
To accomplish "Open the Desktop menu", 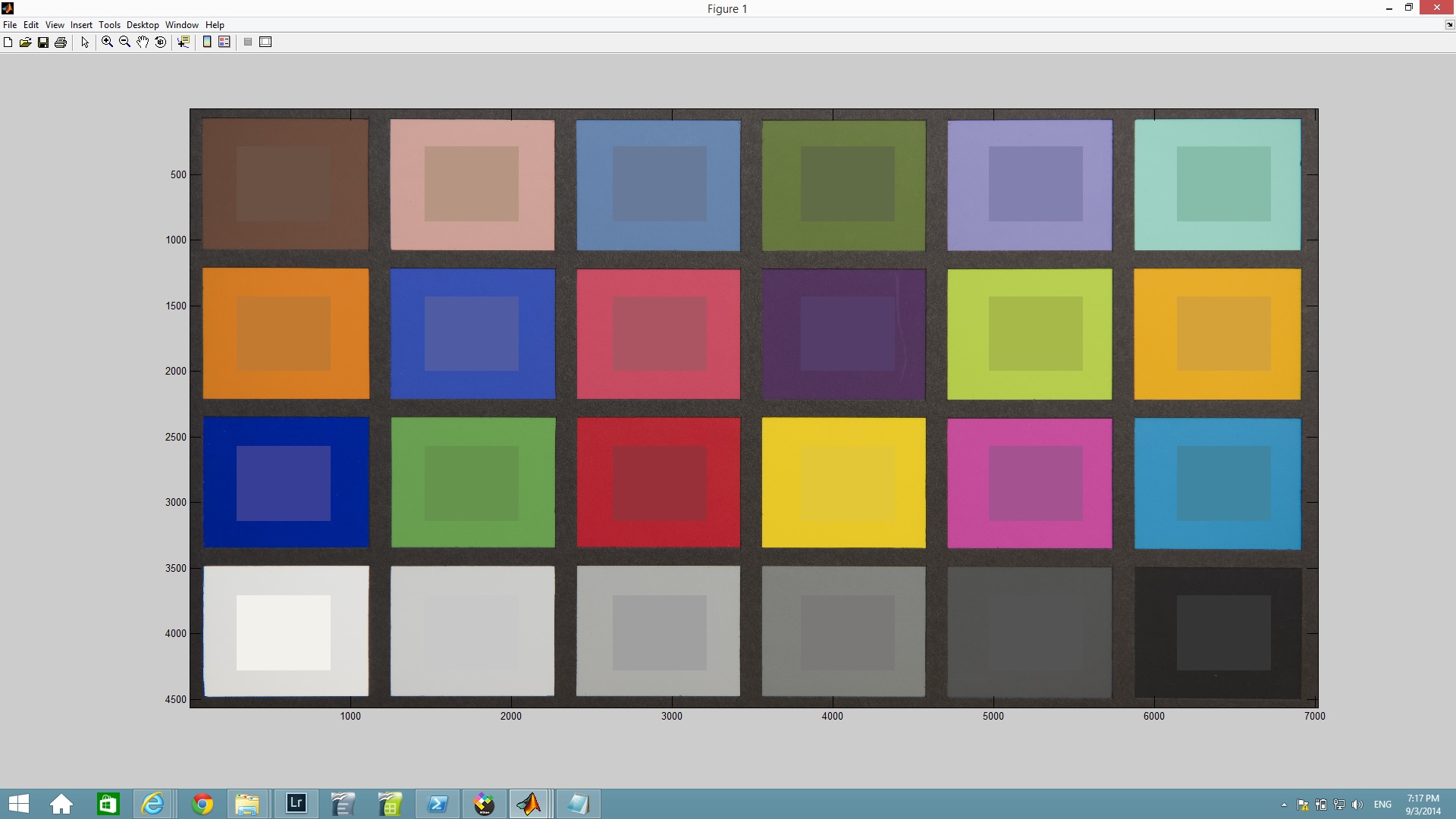I will click(143, 25).
